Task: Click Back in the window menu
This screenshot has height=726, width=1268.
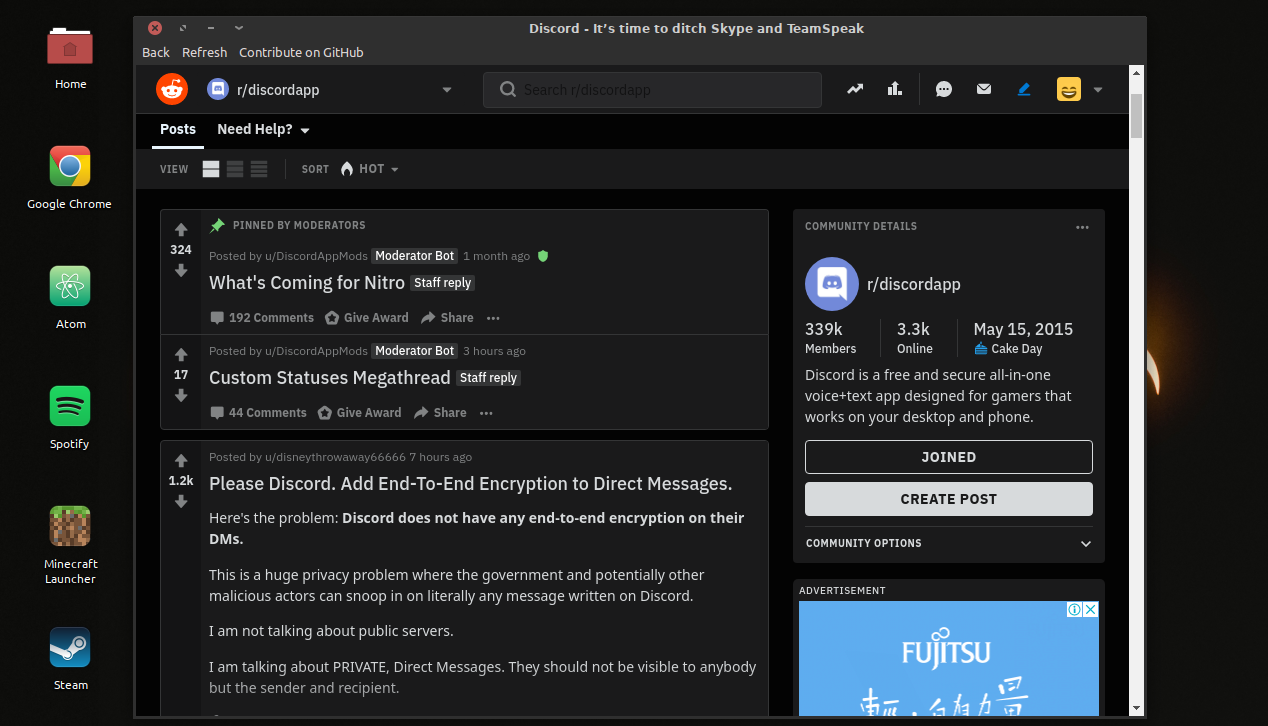Action: click(x=156, y=52)
